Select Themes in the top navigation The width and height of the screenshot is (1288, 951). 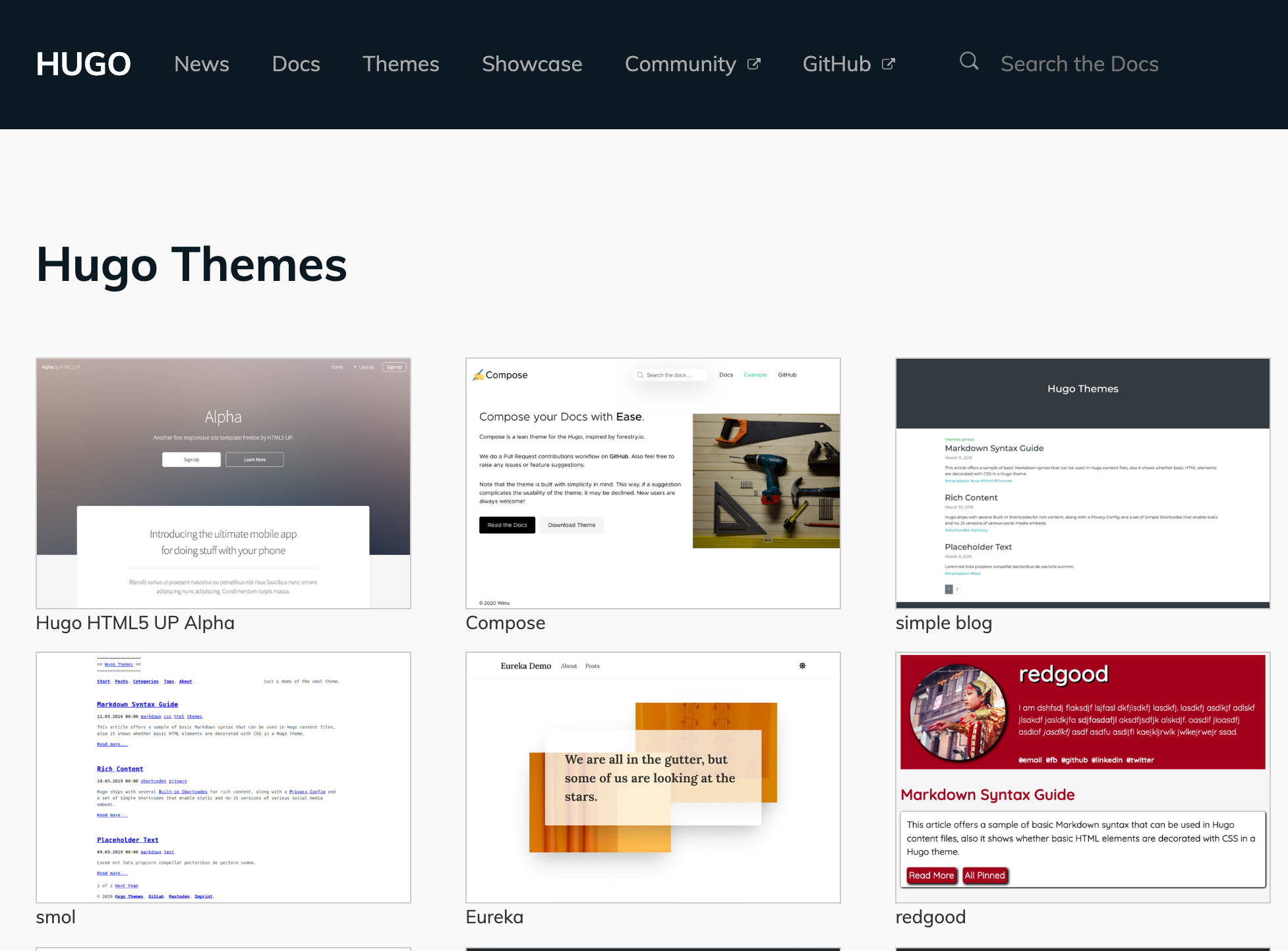point(401,64)
